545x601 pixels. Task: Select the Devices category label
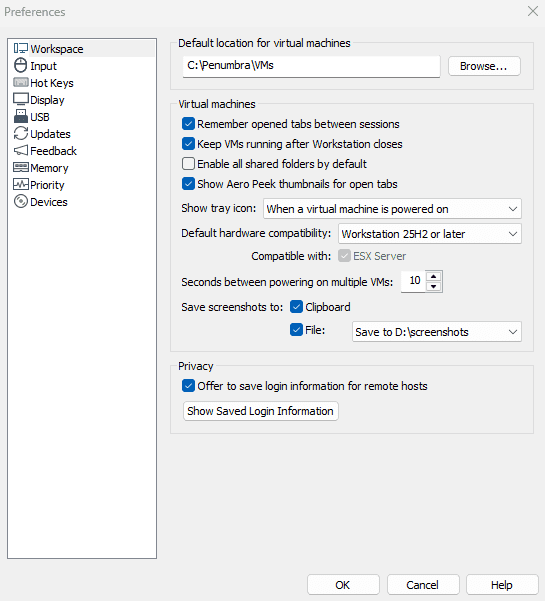49,202
